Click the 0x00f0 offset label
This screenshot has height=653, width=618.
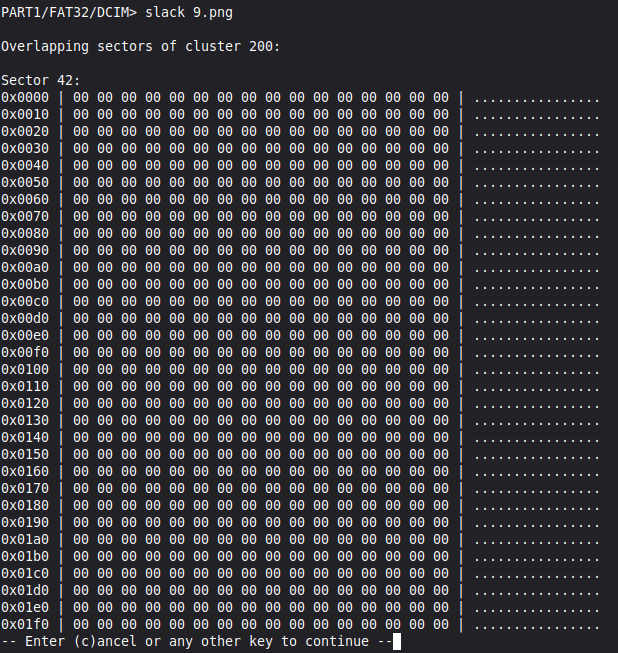coord(25,352)
